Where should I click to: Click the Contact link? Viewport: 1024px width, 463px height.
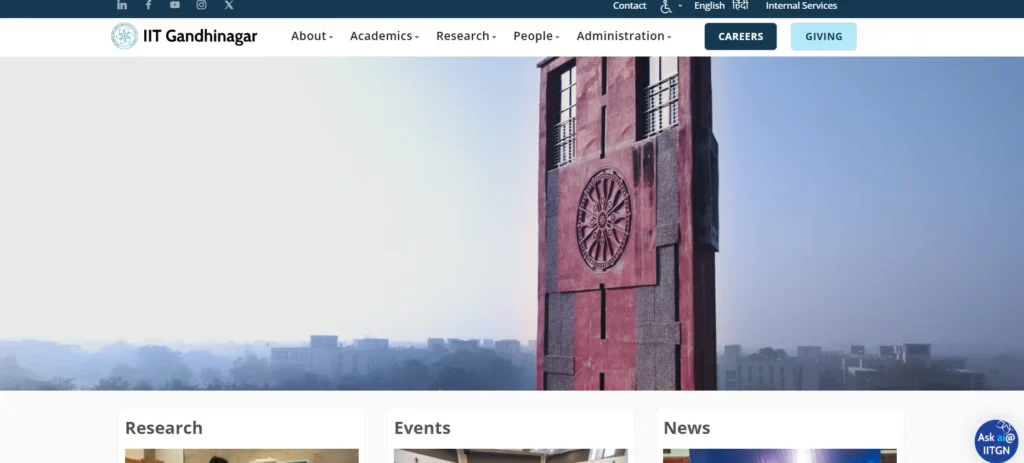coord(630,6)
